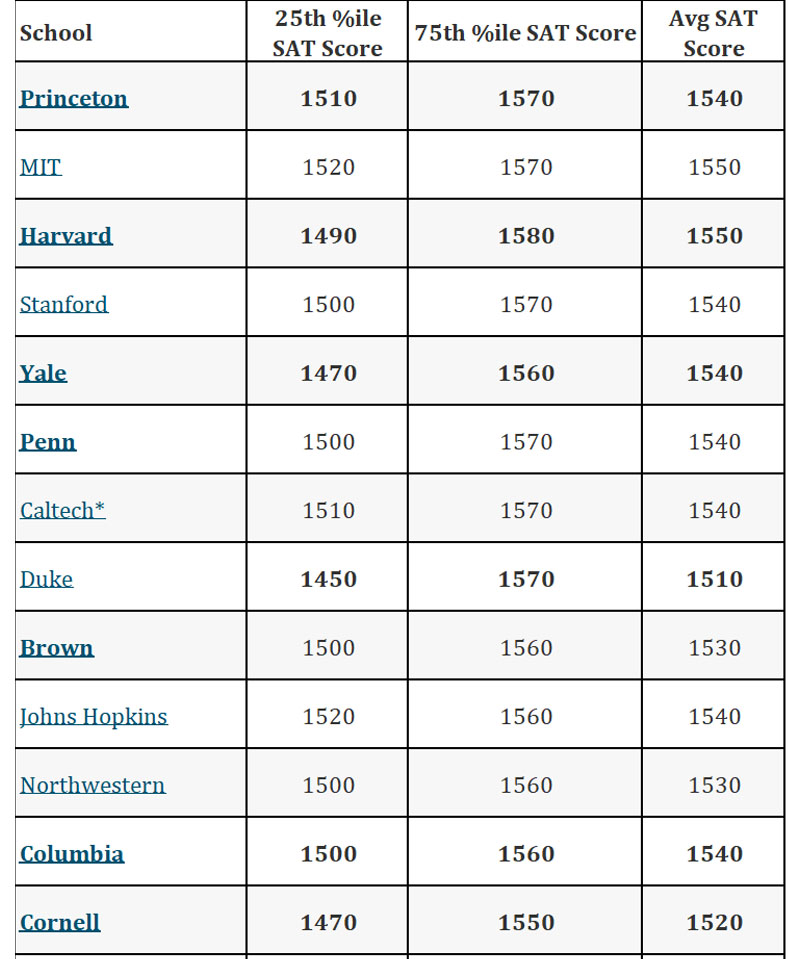The image size is (800, 959).
Task: Click the Johns Hopkins link
Action: [x=94, y=716]
